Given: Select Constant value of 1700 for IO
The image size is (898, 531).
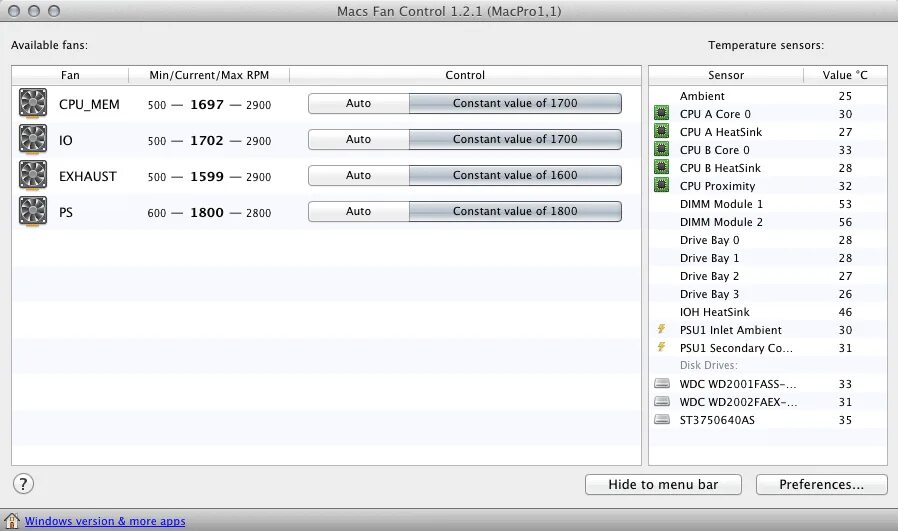Looking at the screenshot, I should [515, 139].
